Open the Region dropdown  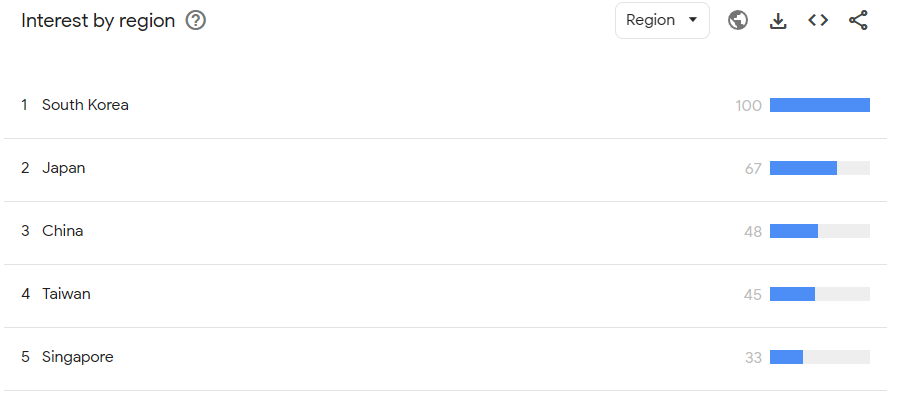[x=662, y=21]
